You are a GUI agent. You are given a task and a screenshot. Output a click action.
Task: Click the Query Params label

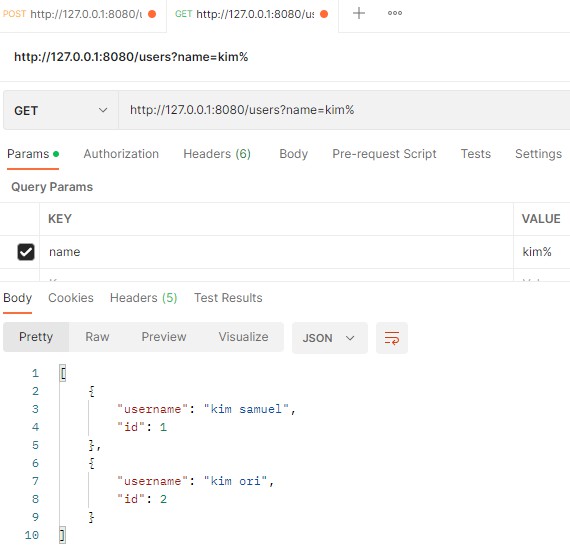tap(52, 187)
